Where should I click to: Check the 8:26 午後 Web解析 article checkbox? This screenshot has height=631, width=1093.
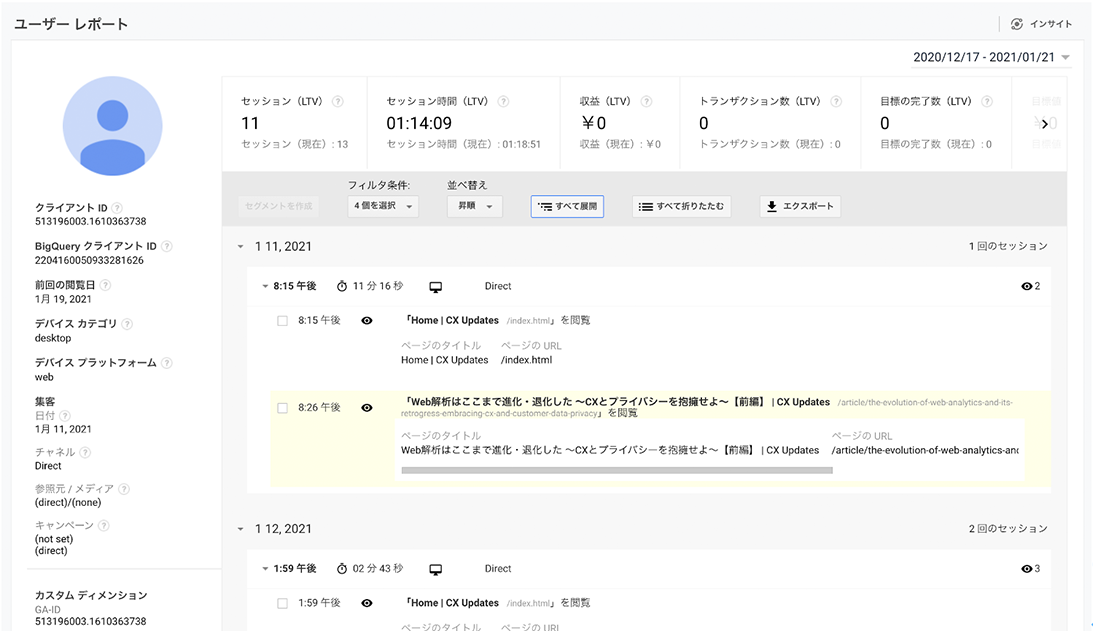(282, 408)
